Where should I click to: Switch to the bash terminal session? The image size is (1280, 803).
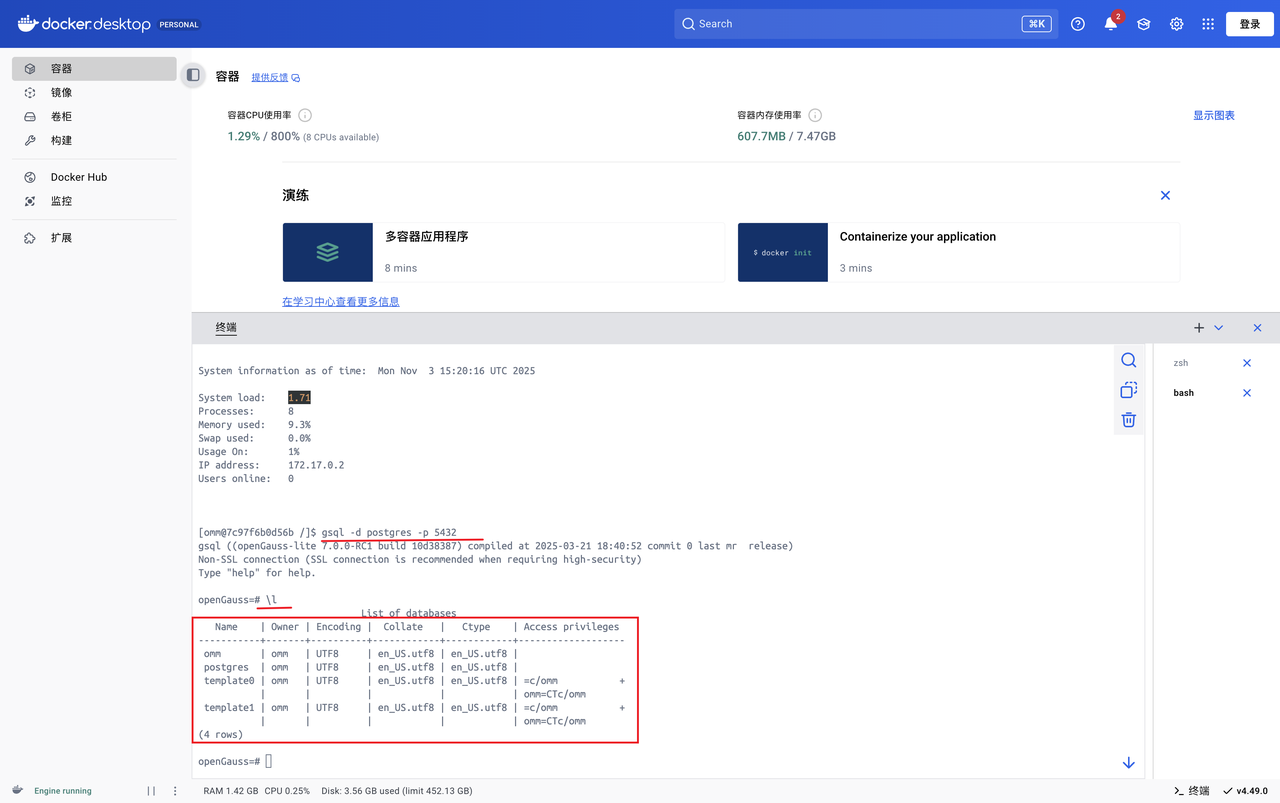click(x=1184, y=393)
